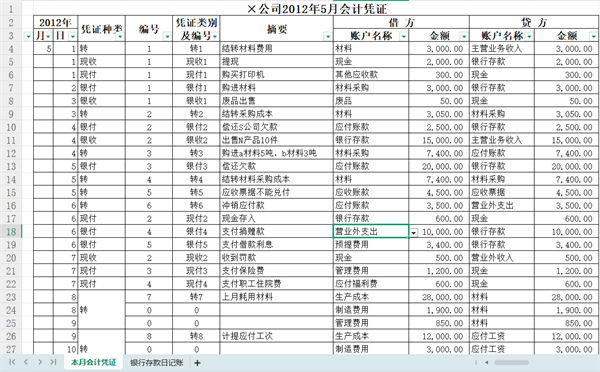Image resolution: width=600 pixels, height=372 pixels.
Task: Switch to 银行存款日记账 sheet tab
Action: tap(157, 362)
